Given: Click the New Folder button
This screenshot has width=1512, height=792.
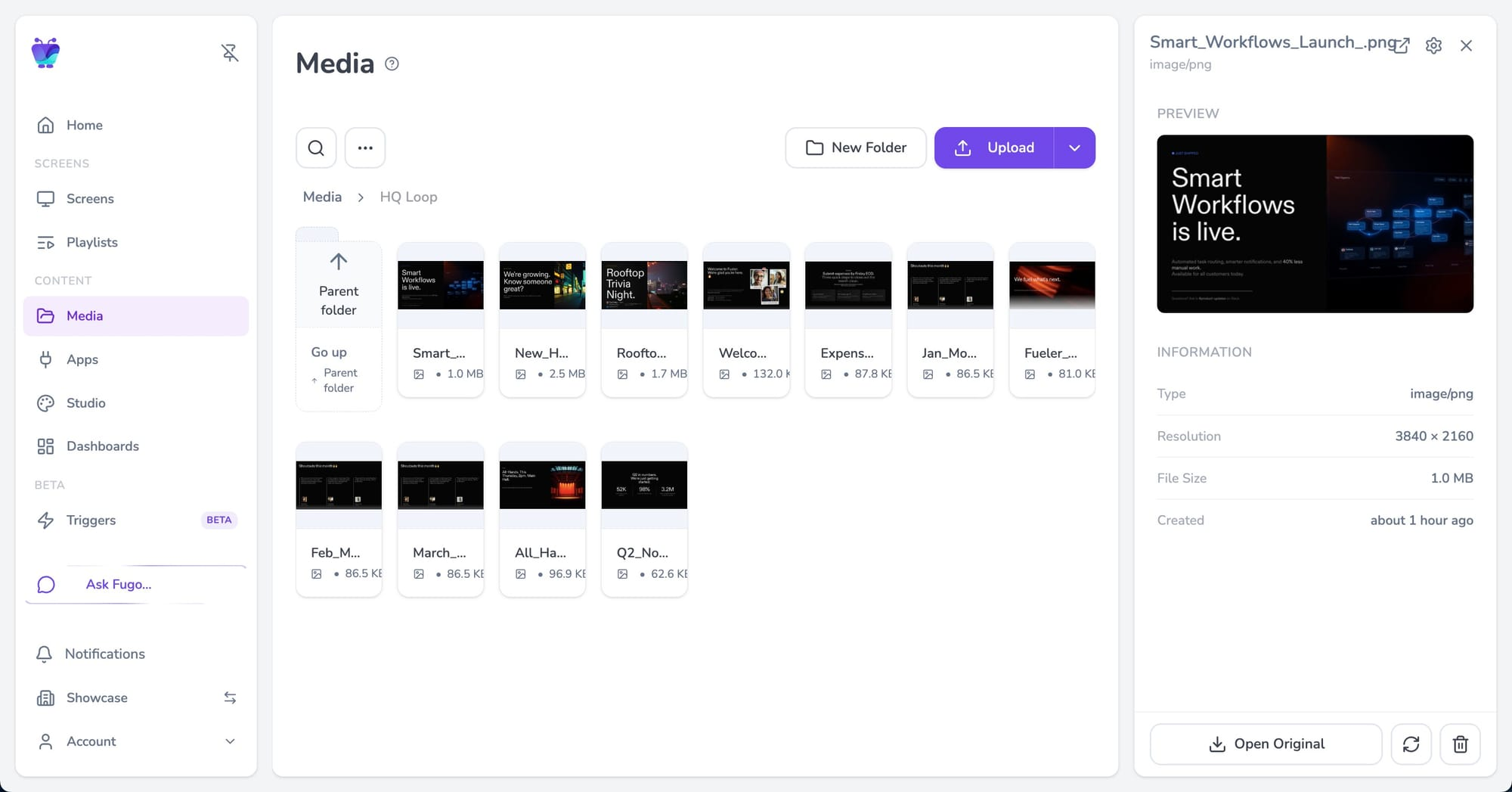Looking at the screenshot, I should pyautogui.click(x=855, y=148).
